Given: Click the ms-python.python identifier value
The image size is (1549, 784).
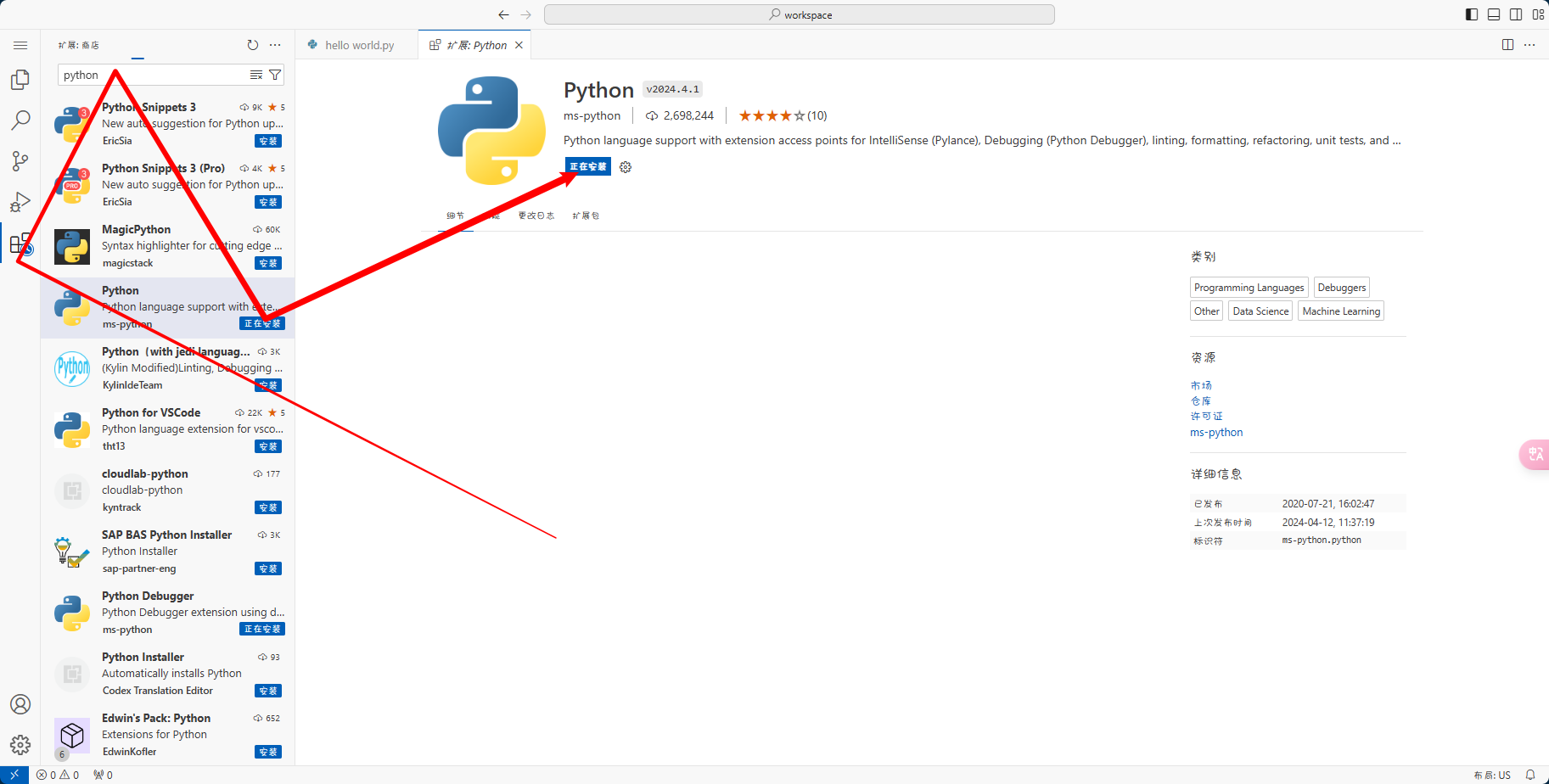Looking at the screenshot, I should tap(1322, 540).
